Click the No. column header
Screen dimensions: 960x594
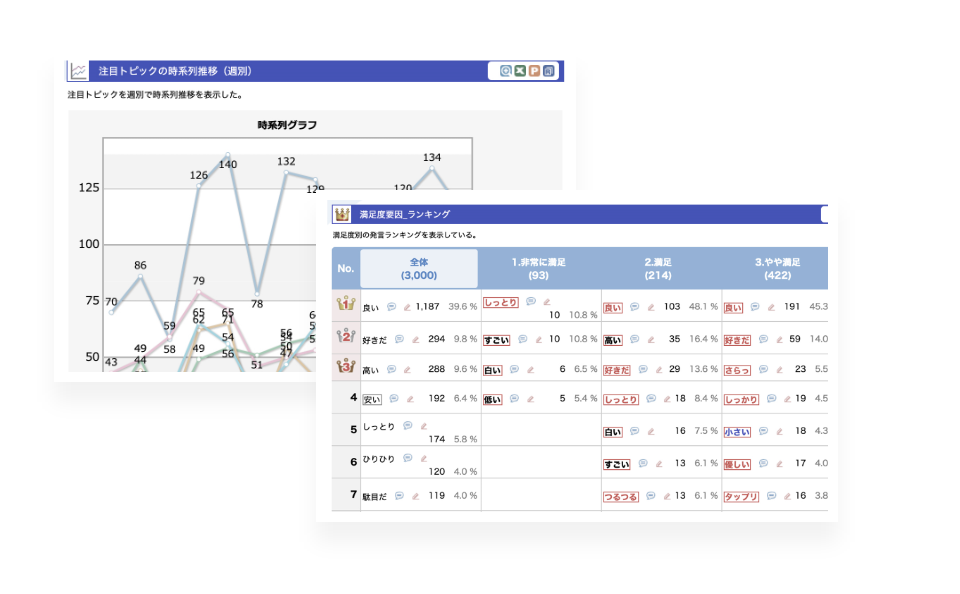(x=346, y=268)
